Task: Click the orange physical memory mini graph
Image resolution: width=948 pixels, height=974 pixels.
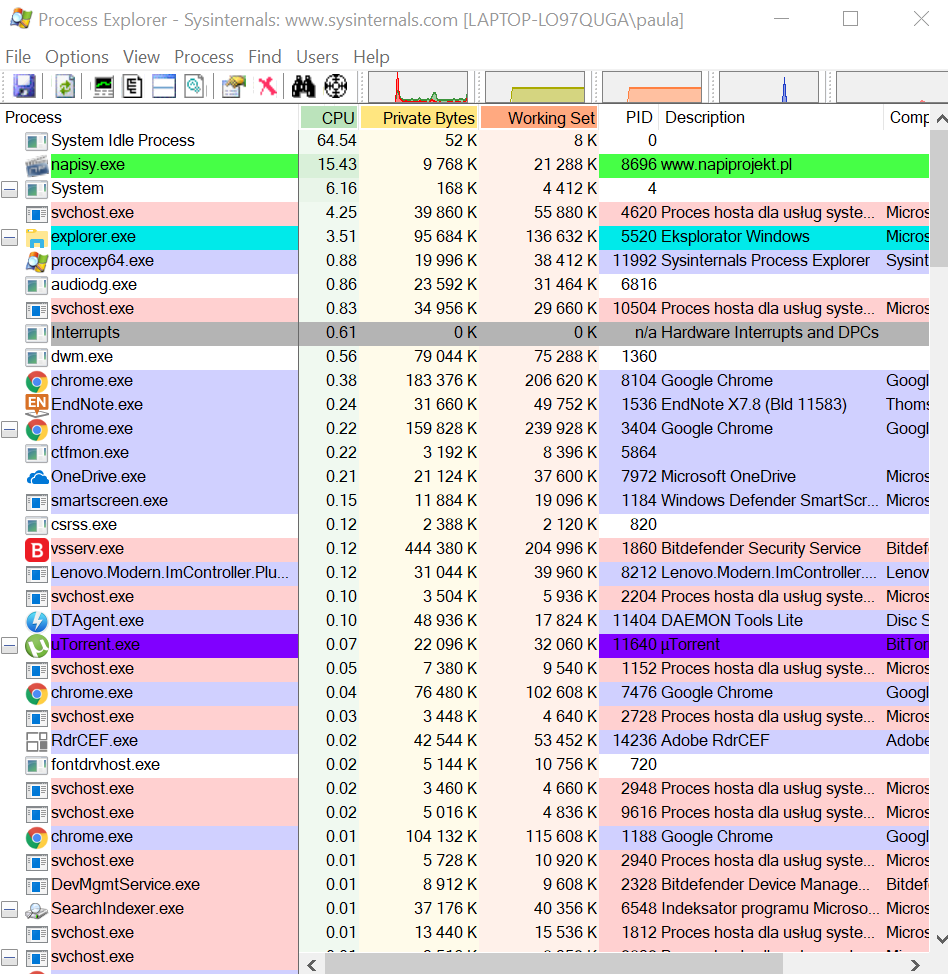Action: coord(652,86)
